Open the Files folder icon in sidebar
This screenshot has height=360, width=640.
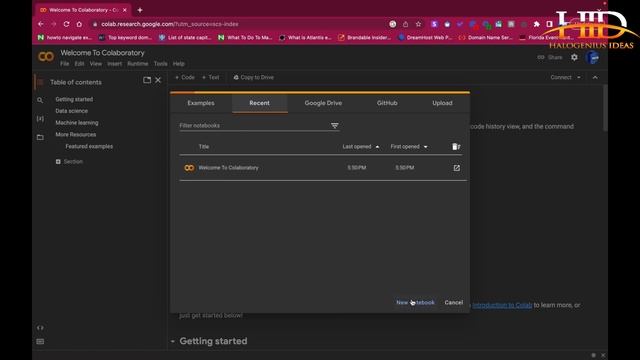(40, 138)
